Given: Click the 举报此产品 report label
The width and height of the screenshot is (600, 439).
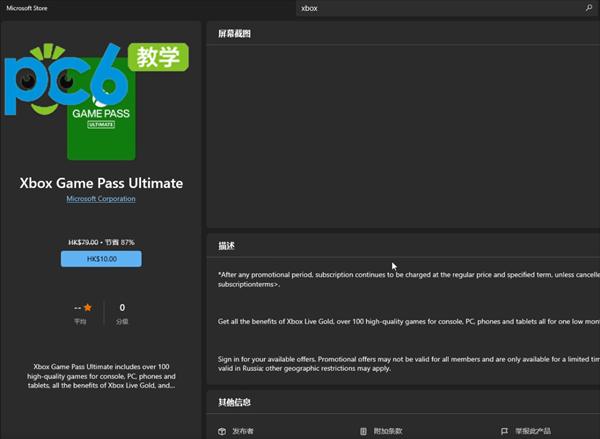Looking at the screenshot, I should click(x=533, y=431).
